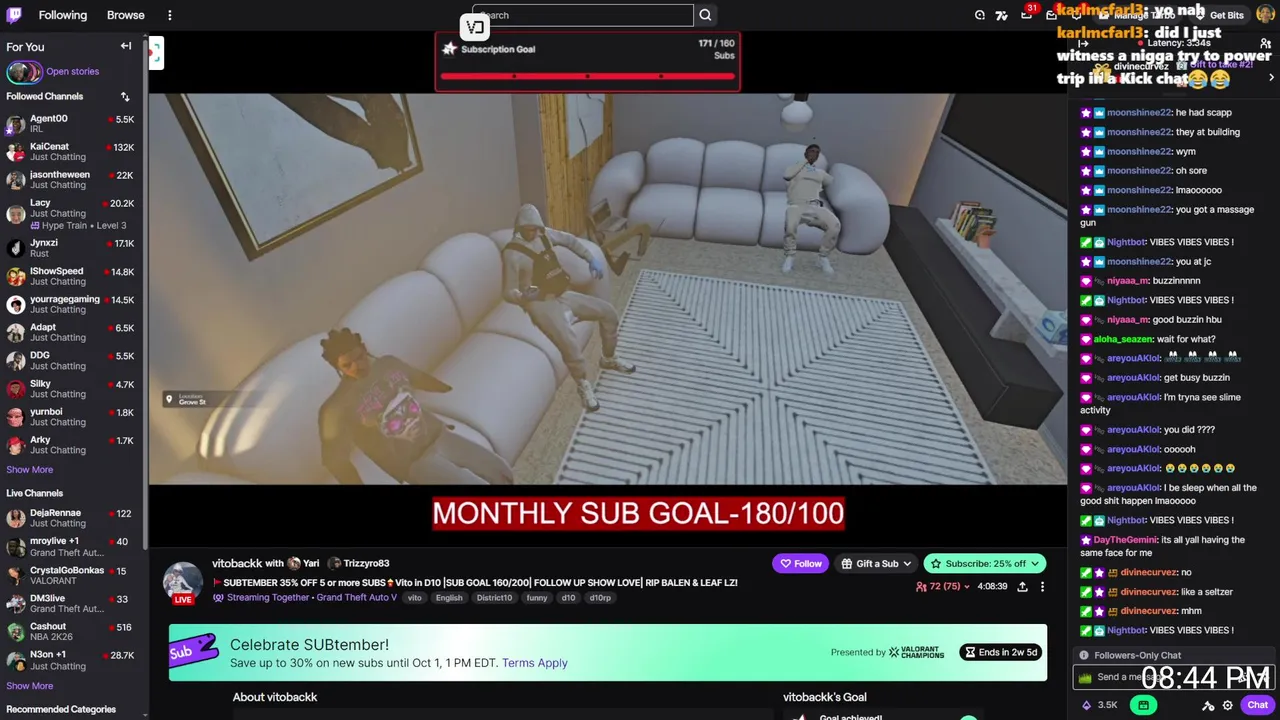The image size is (1280, 720).
Task: Open green rewards button below chat
Action: tap(1143, 705)
